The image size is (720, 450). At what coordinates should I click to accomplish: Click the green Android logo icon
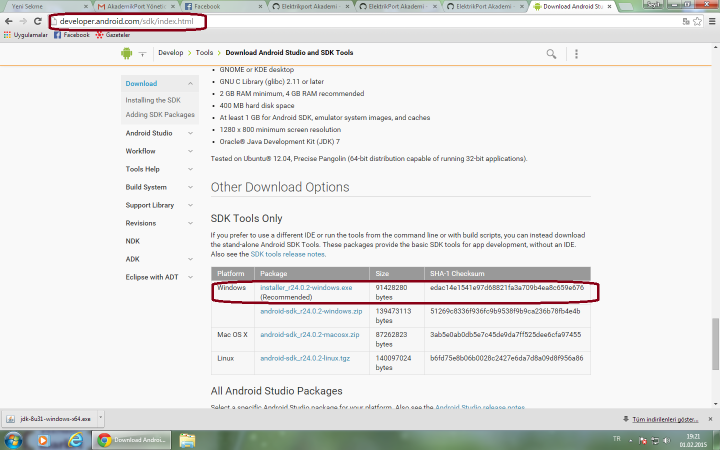point(126,53)
